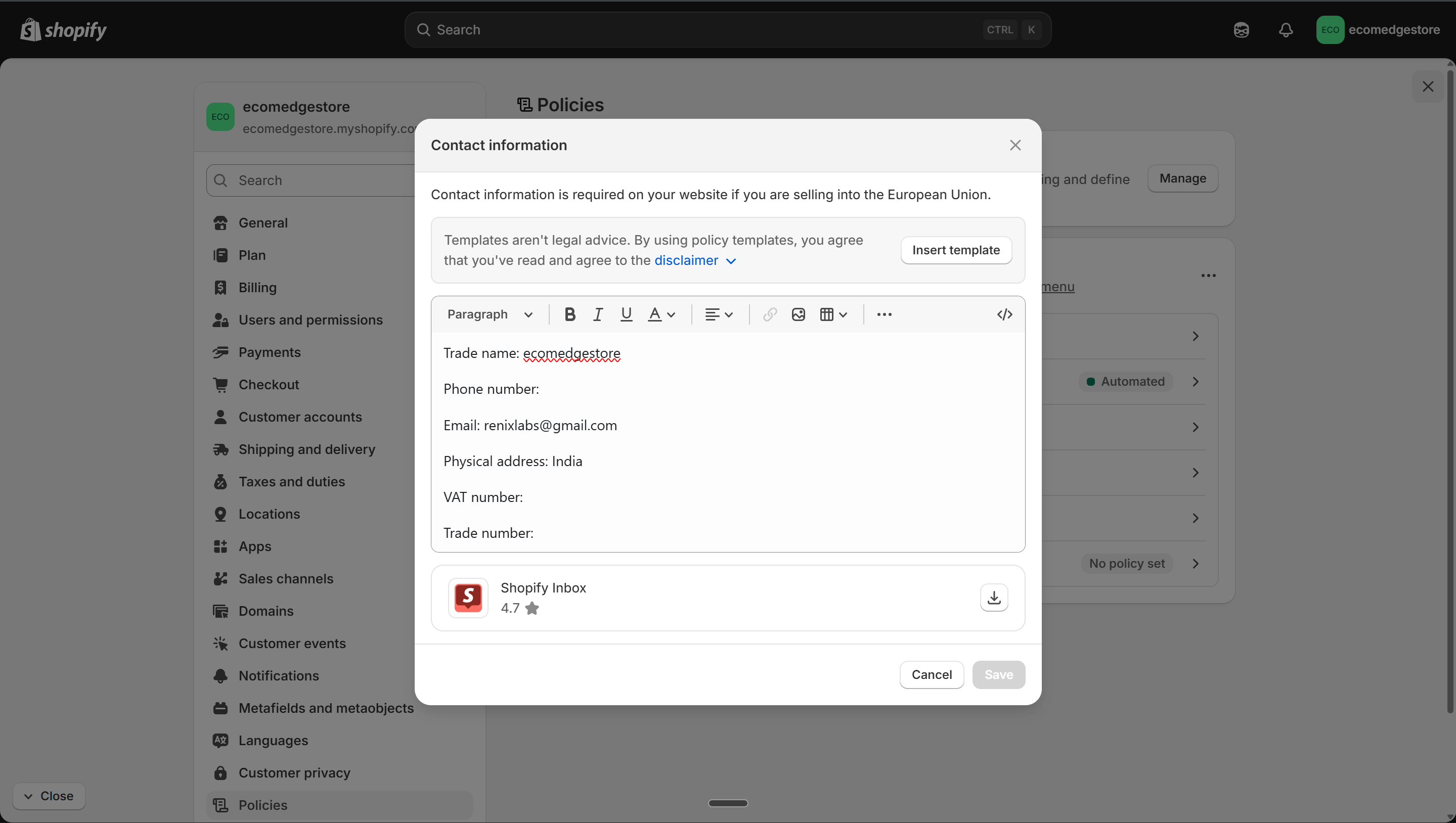
Task: Apply italic formatting
Action: point(598,314)
